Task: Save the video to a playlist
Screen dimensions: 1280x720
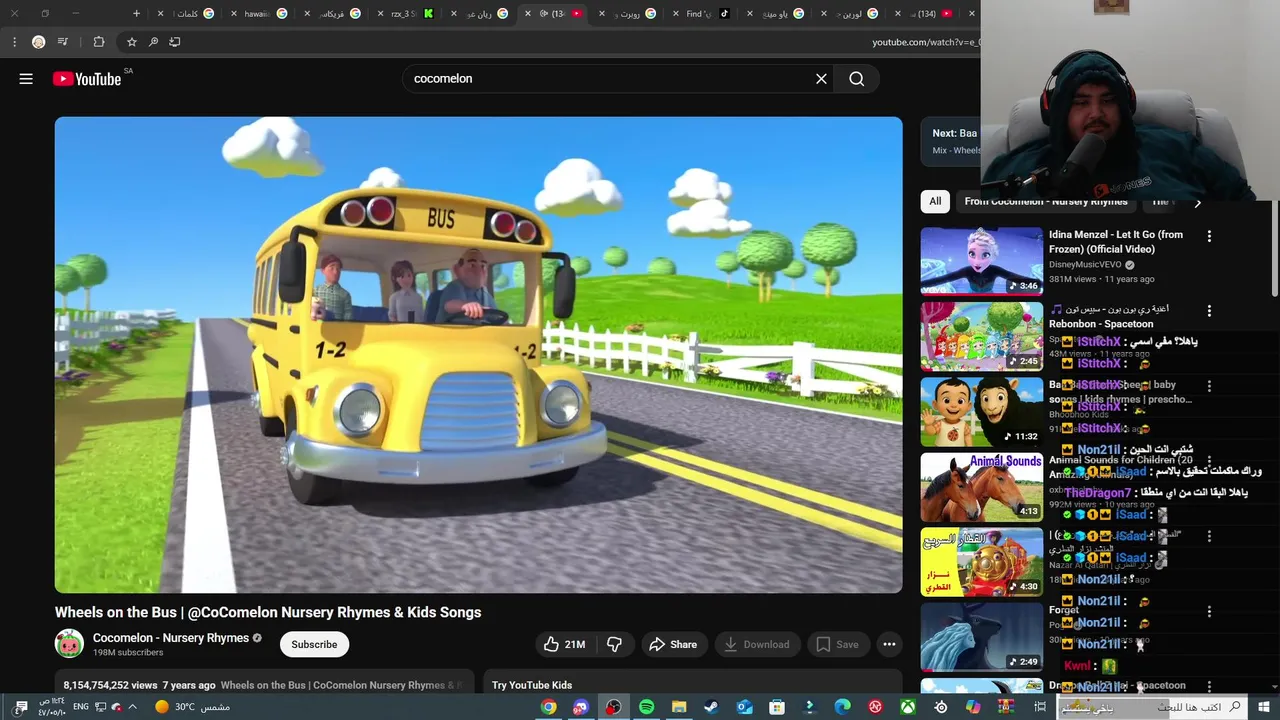Action: 837,645
